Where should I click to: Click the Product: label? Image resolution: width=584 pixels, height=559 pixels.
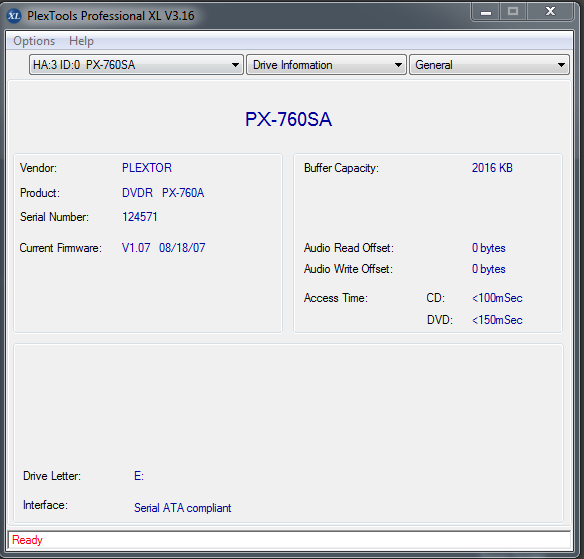(40, 193)
